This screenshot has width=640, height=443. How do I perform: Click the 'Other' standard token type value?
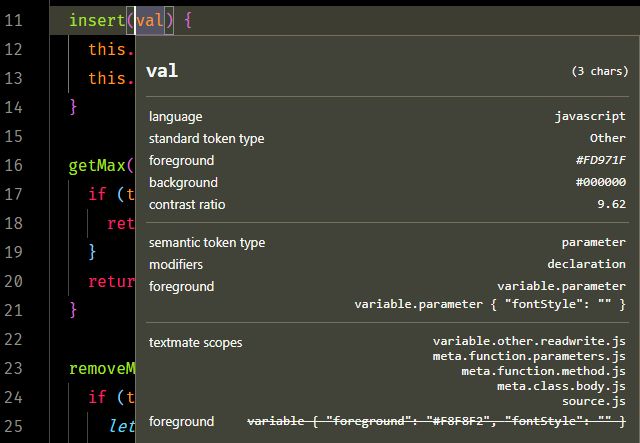607,138
